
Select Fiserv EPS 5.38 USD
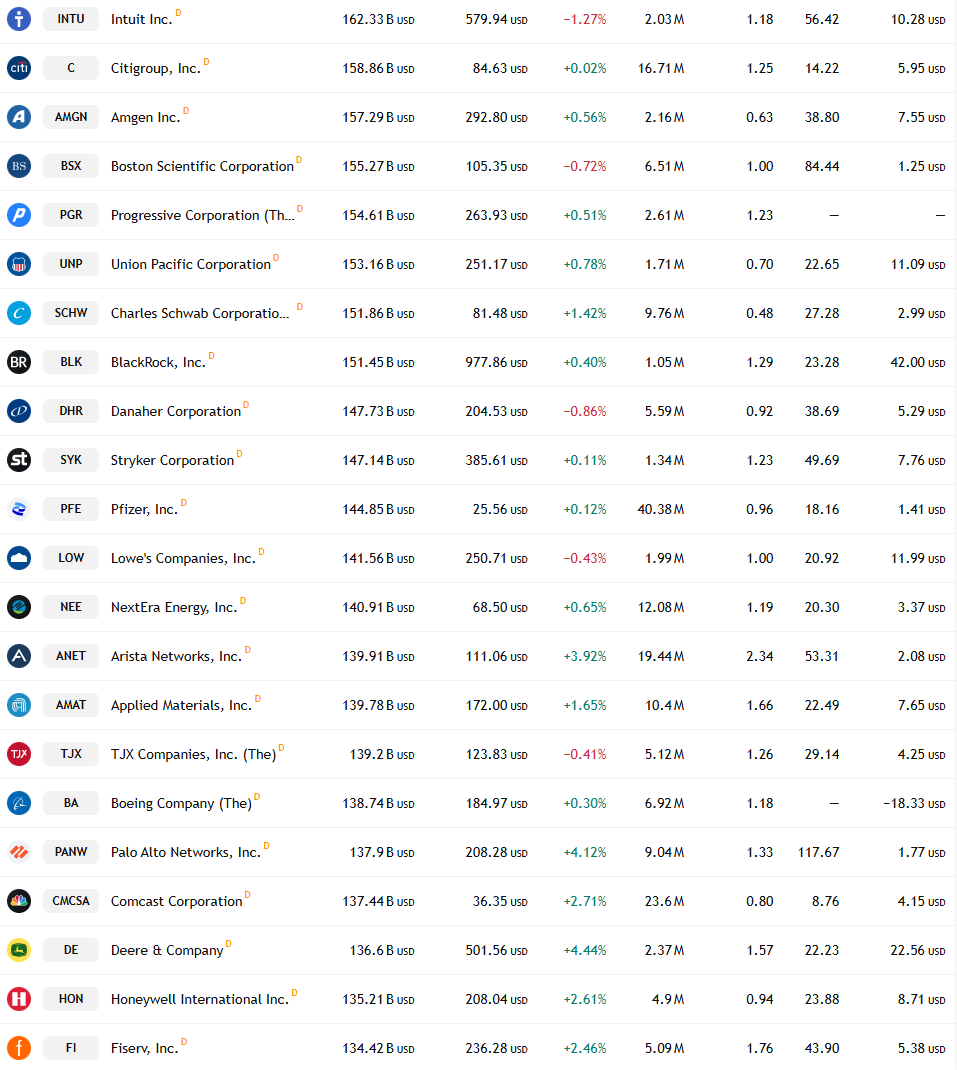click(x=922, y=1048)
